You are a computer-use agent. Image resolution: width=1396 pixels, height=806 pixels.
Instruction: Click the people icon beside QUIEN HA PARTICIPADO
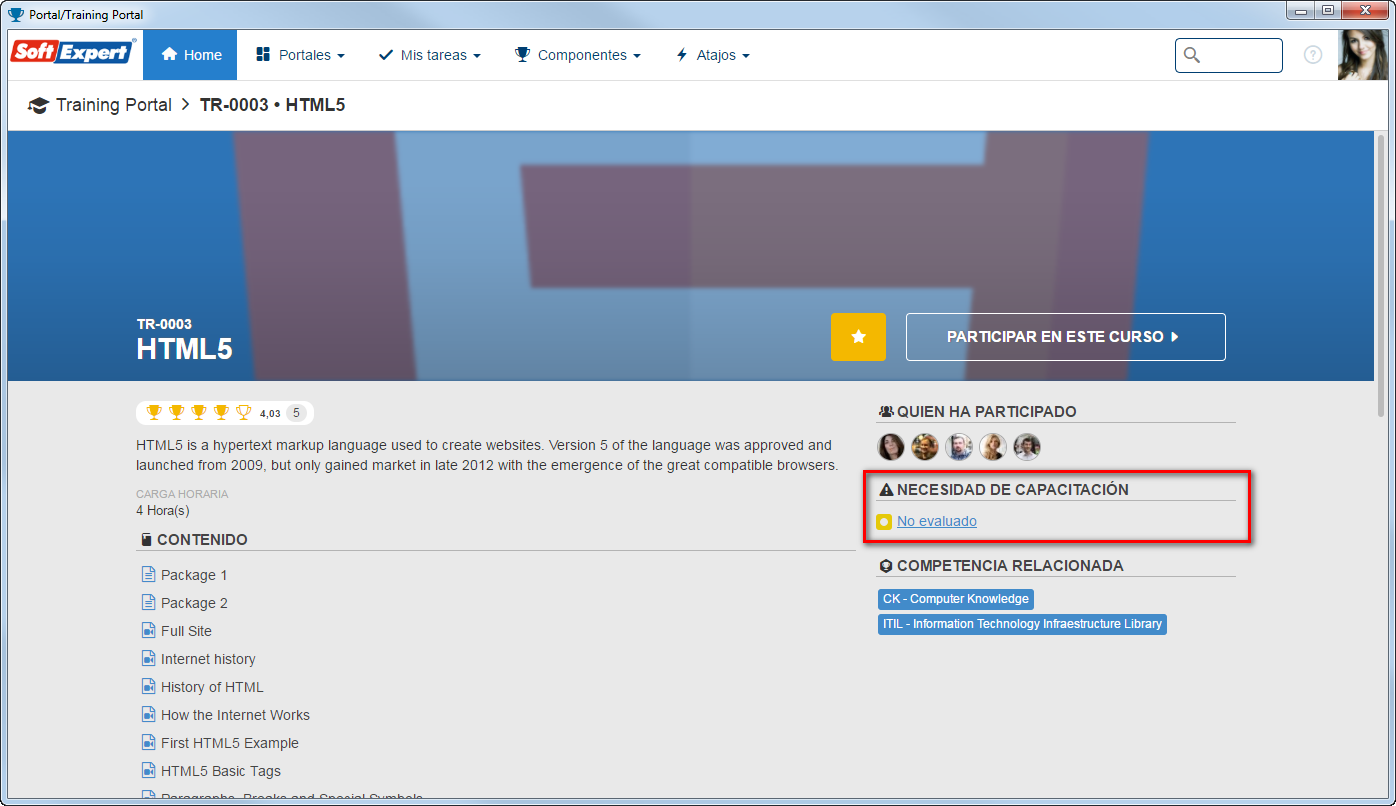[x=885, y=411]
